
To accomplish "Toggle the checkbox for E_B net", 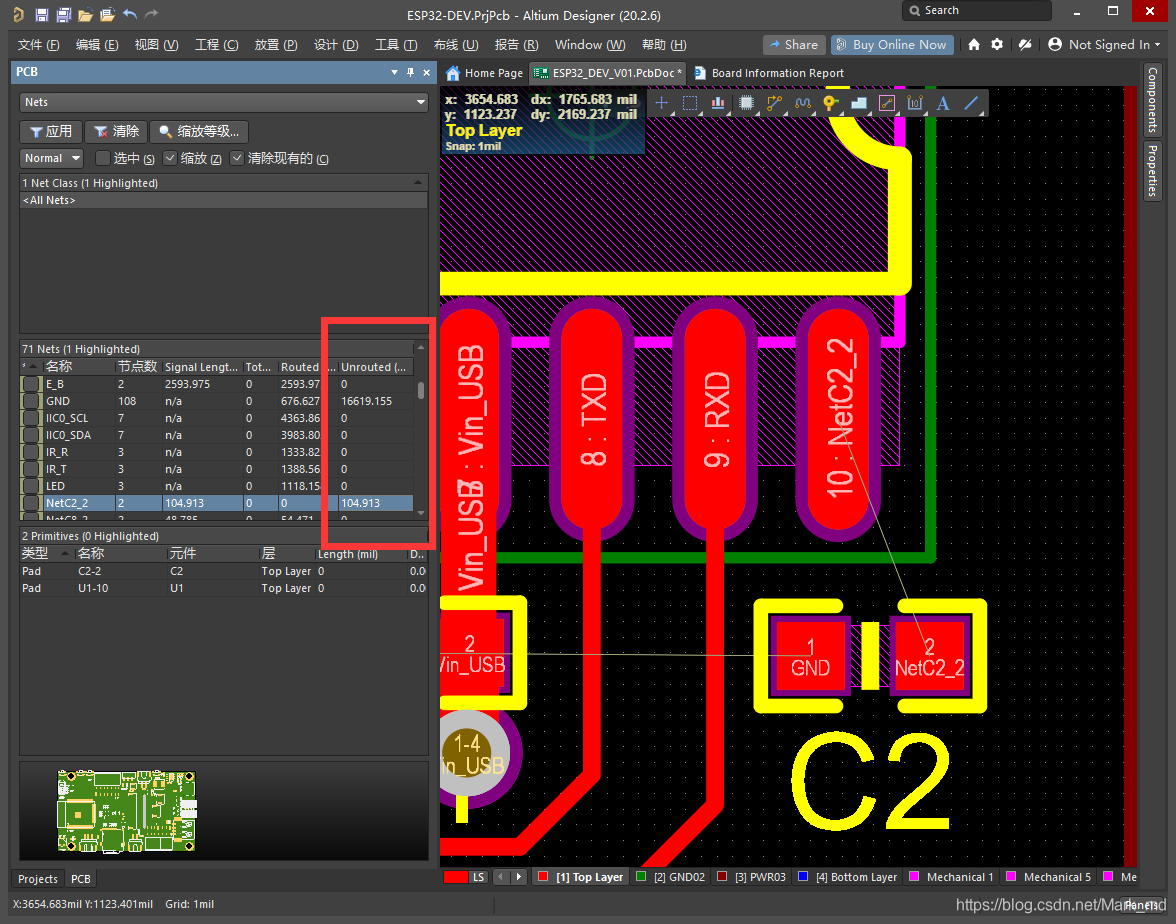I will [x=31, y=384].
